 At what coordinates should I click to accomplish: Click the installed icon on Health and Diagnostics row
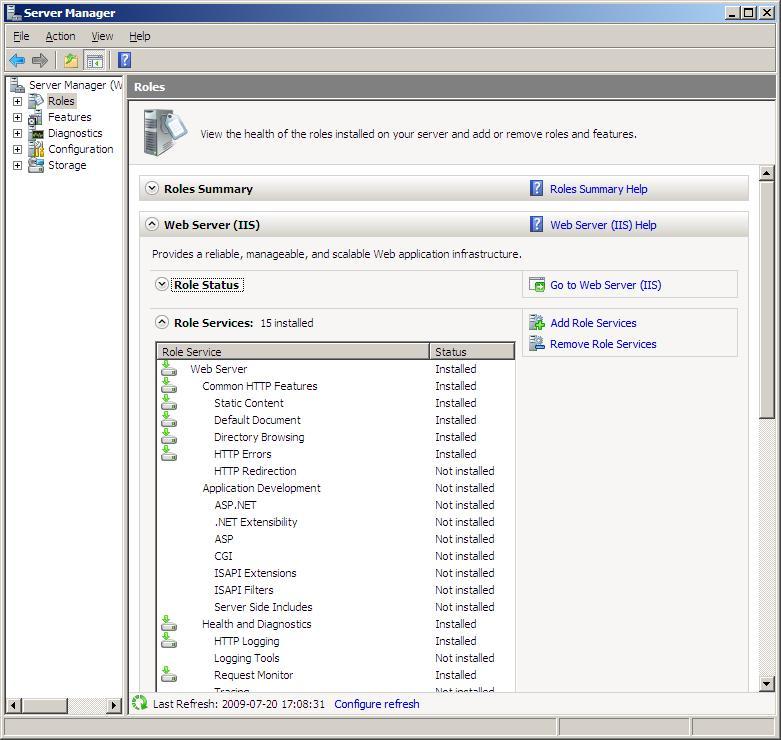[x=169, y=623]
